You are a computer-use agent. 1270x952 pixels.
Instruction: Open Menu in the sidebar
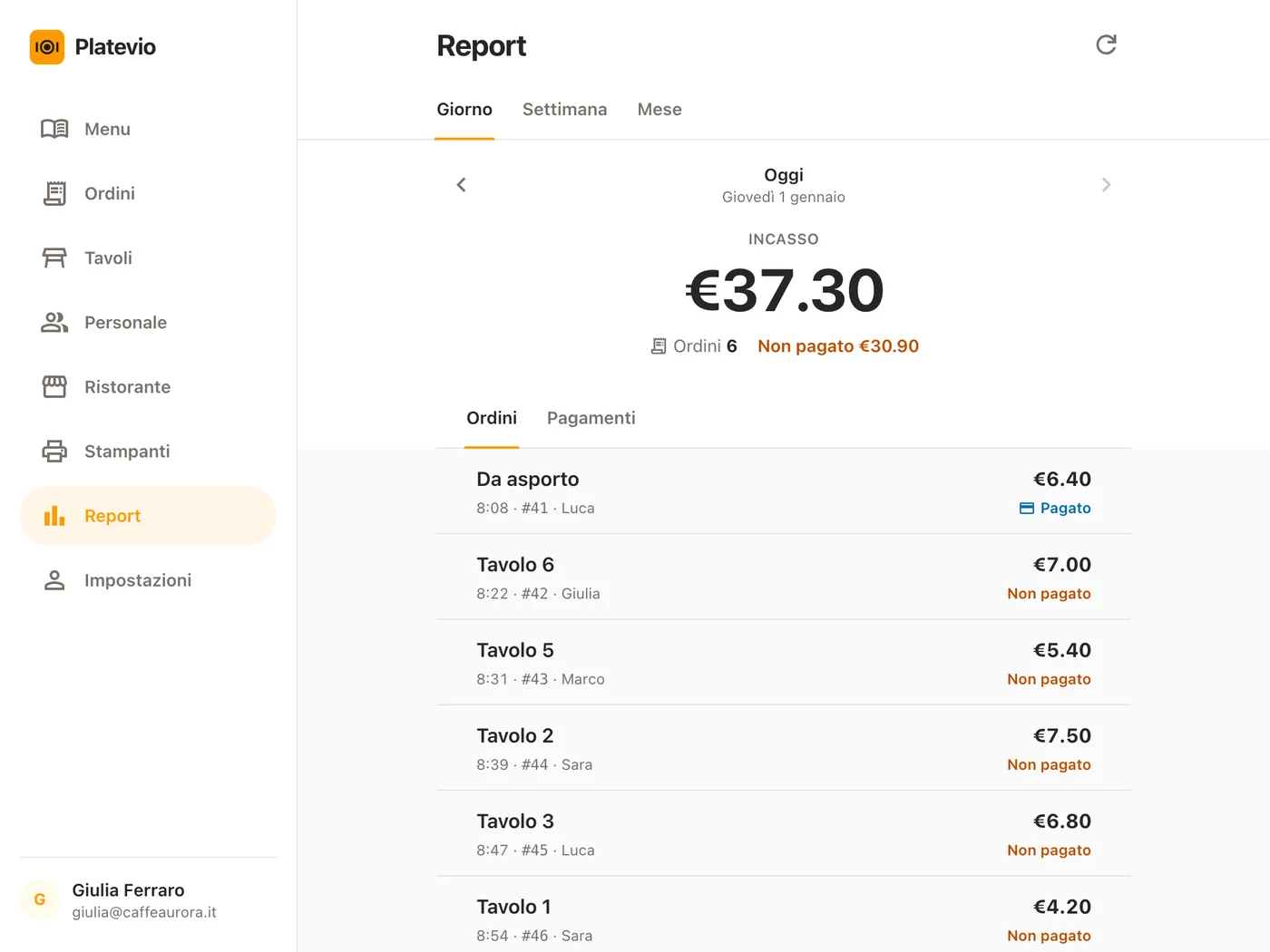(x=148, y=129)
